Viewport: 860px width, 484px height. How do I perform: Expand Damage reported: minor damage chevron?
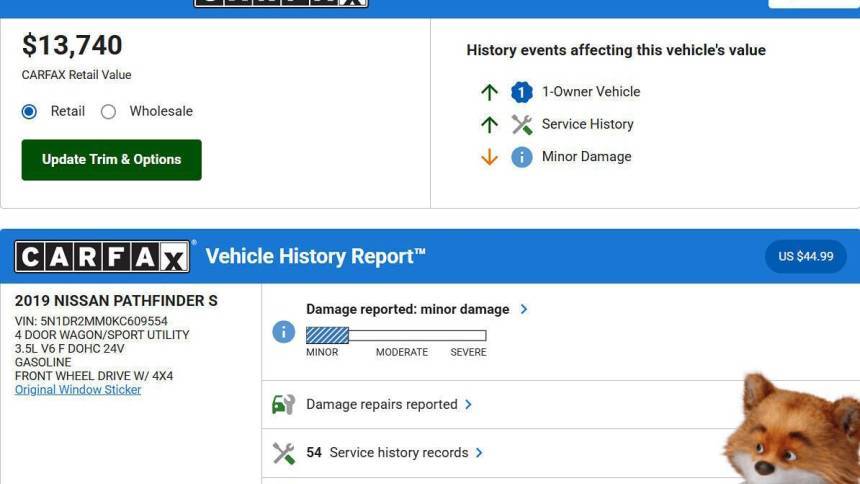[x=524, y=309]
